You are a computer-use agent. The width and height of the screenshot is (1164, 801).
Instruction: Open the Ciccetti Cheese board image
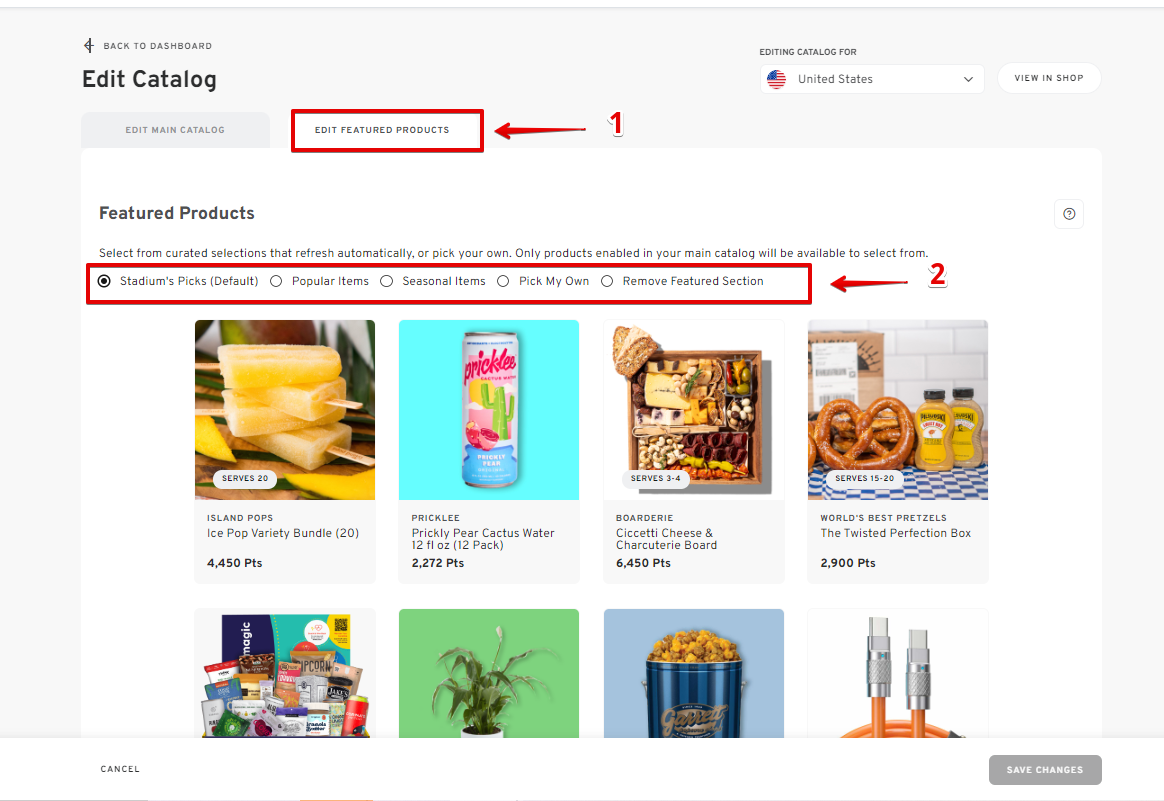(x=693, y=410)
